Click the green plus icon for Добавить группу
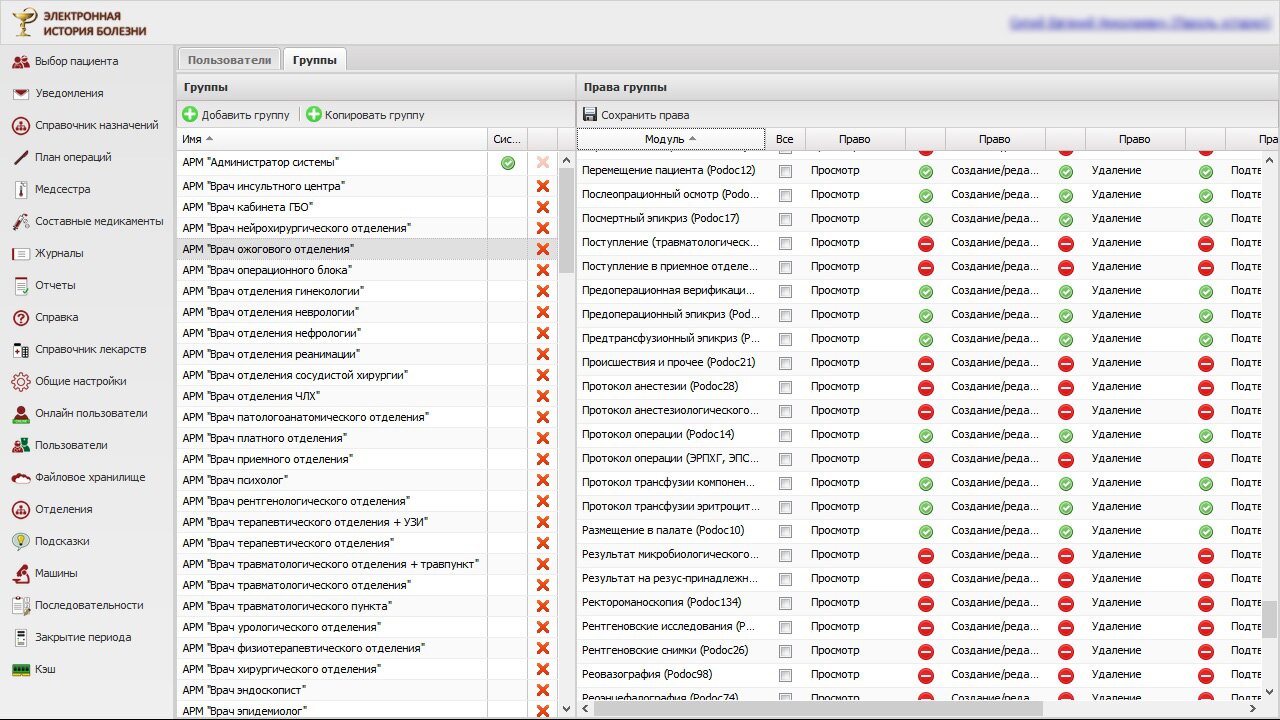The image size is (1280, 720). click(x=190, y=115)
